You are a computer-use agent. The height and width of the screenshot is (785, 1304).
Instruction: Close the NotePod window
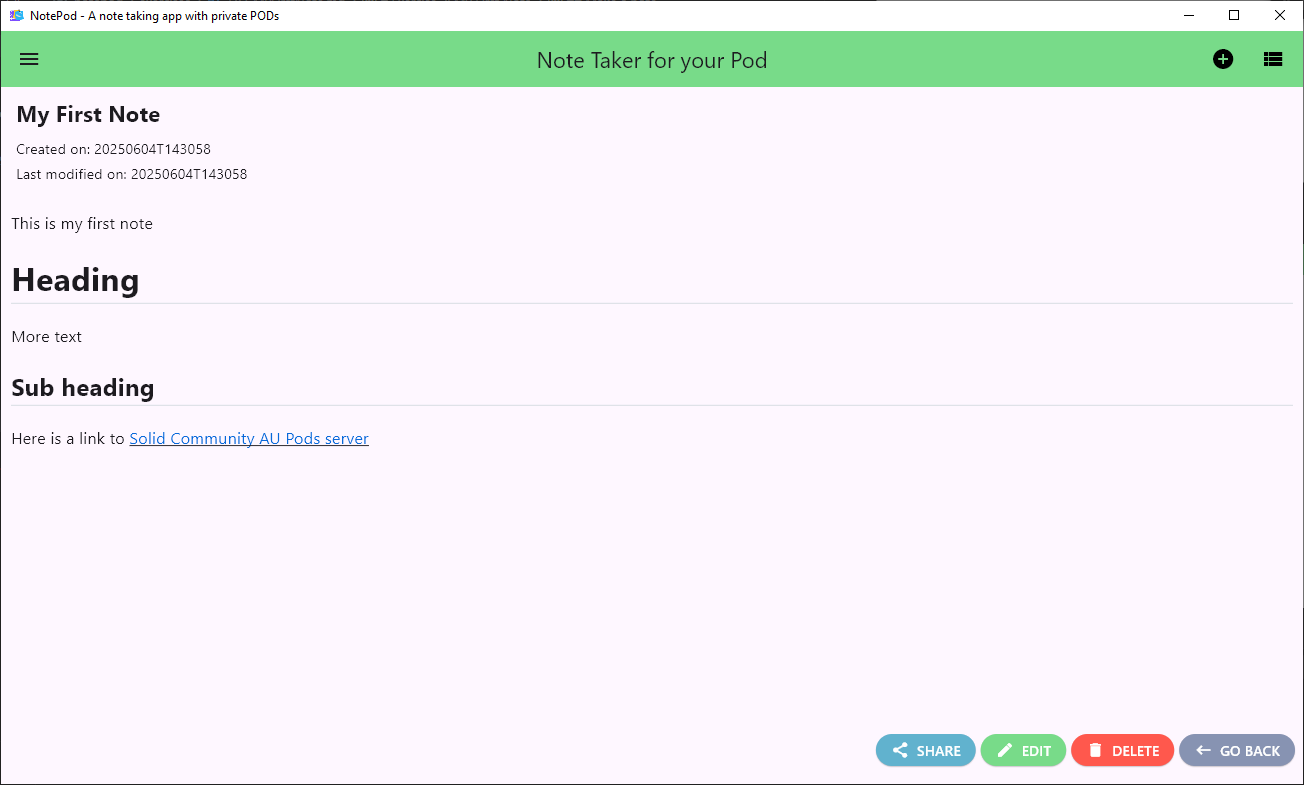(1280, 15)
